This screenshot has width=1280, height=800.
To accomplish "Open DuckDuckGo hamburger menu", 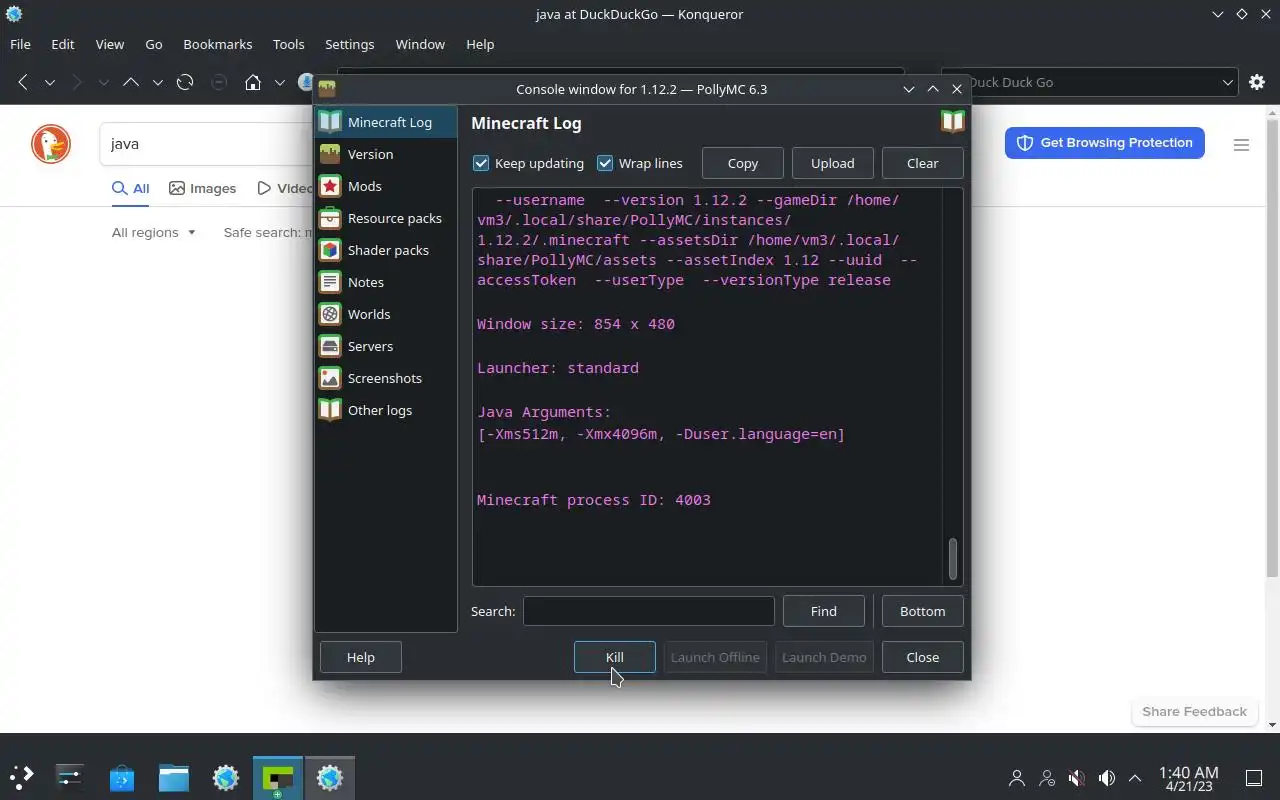I will (x=1241, y=145).
